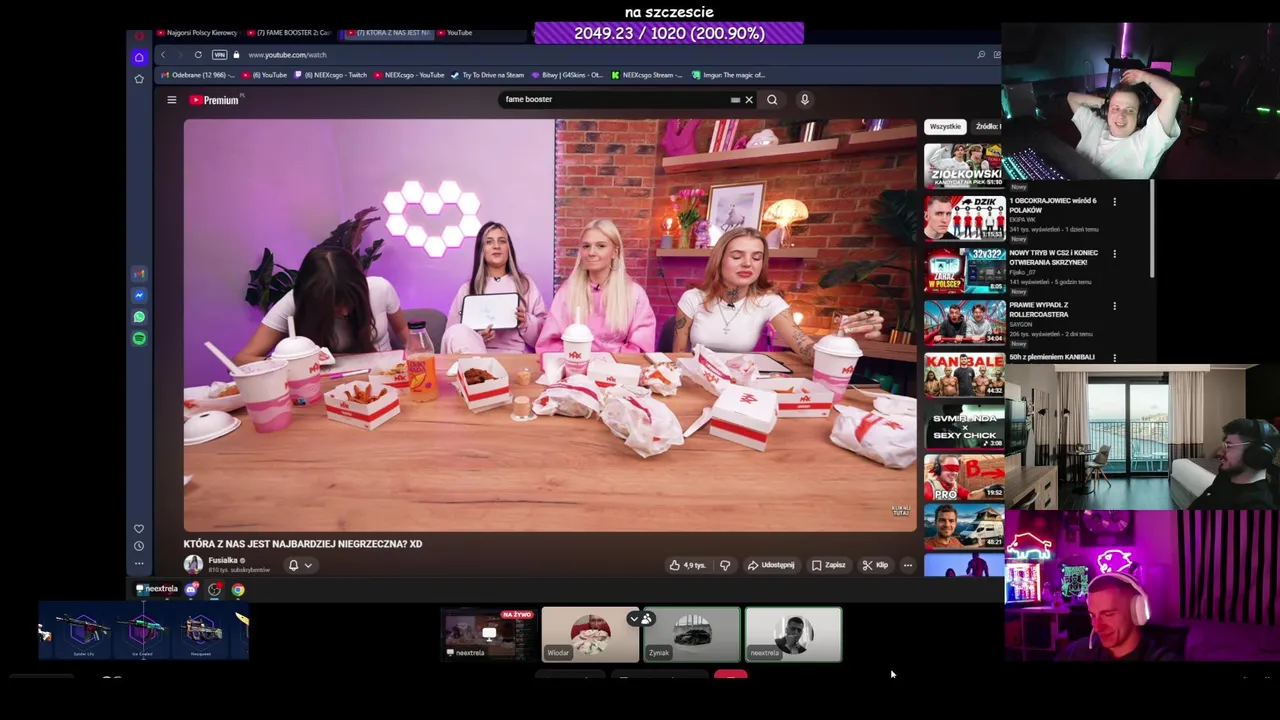Open the Opera GX home sidebar icon
1280x720 pixels.
click(139, 57)
